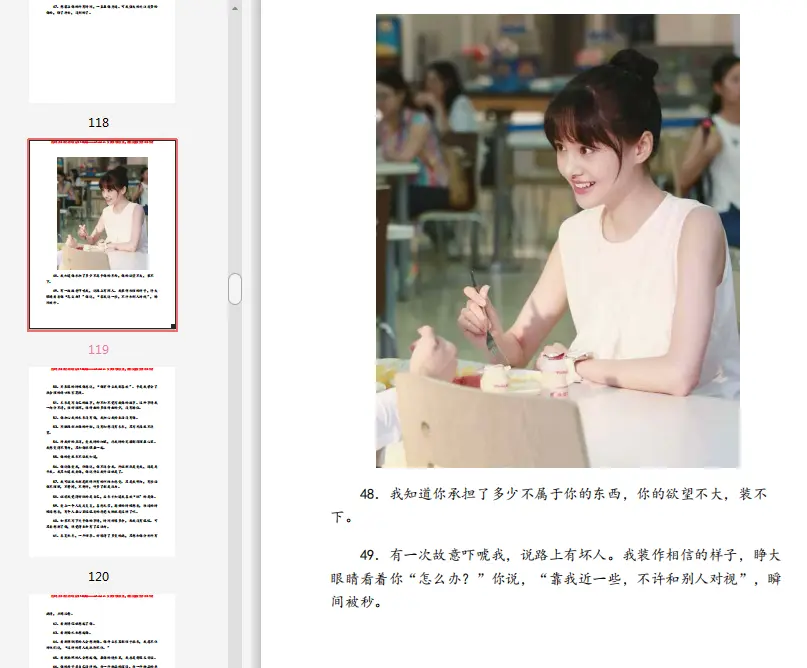This screenshot has width=807, height=668.
Task: Open the partially visible thumbnail below label 120
Action: (x=102, y=631)
